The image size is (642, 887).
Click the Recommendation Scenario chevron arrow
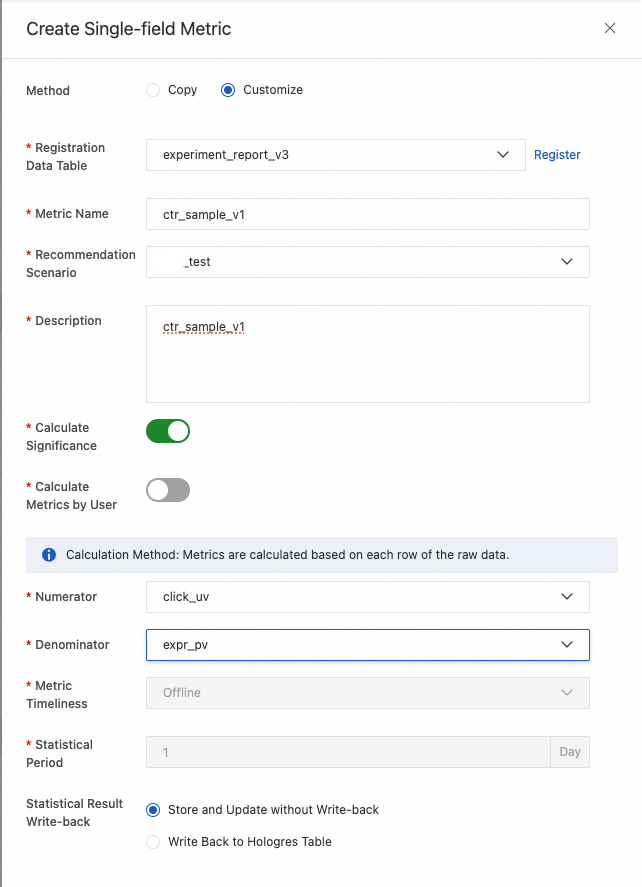point(566,261)
